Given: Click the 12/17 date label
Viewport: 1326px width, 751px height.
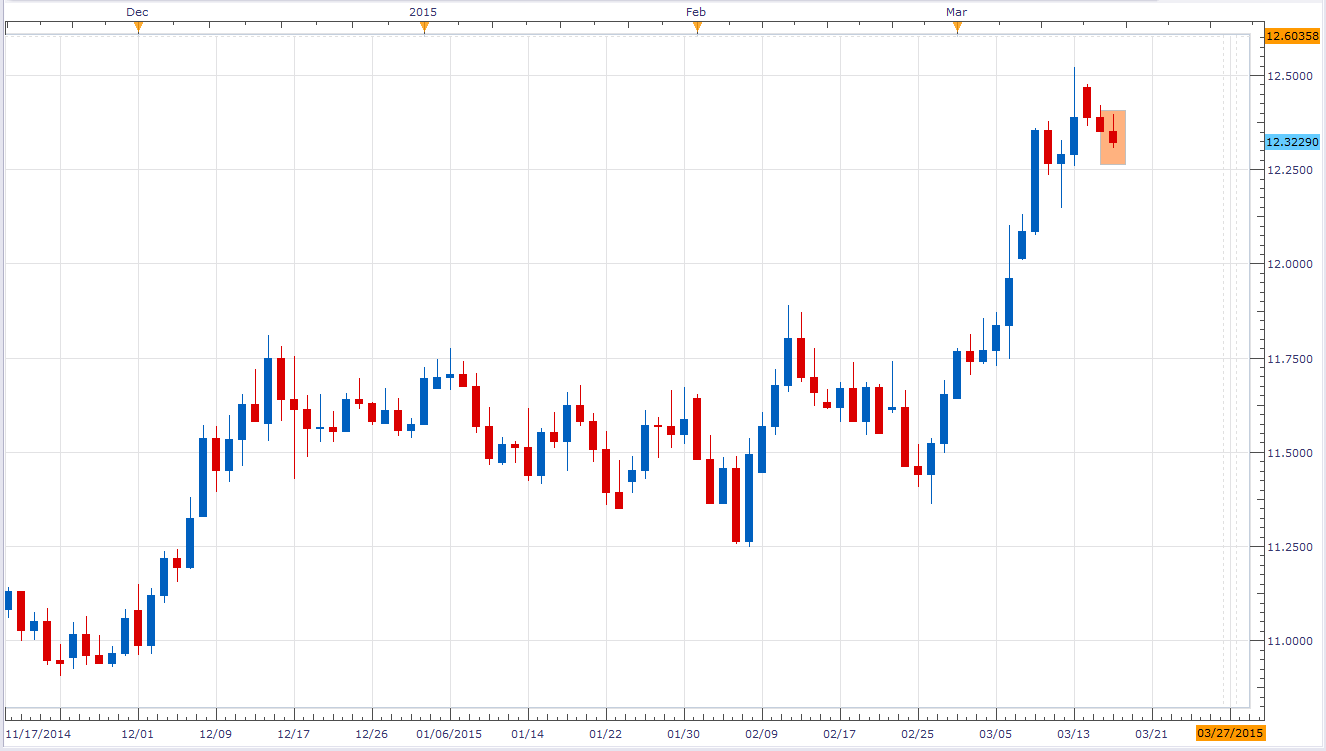Looking at the screenshot, I should point(293,733).
